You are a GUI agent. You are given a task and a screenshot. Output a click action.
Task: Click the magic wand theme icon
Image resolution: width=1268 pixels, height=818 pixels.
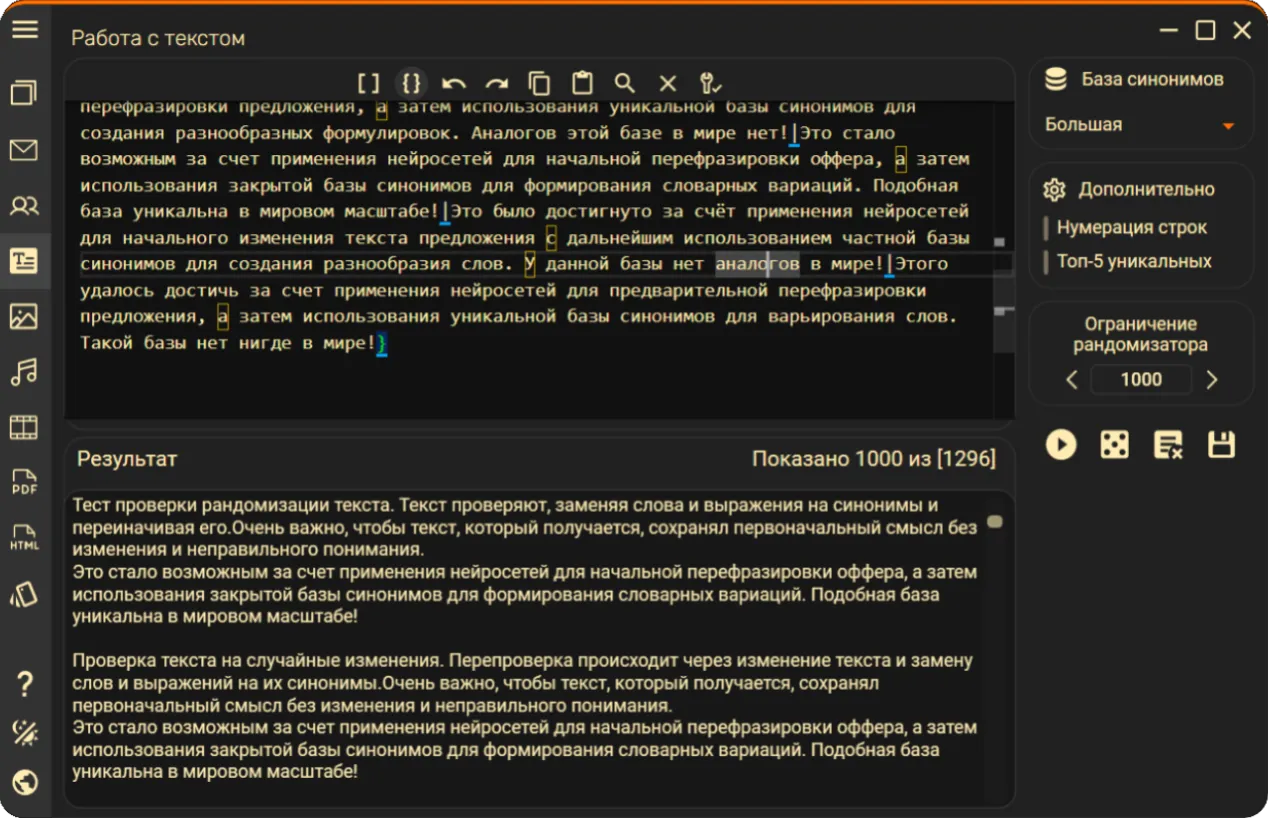pyautogui.click(x=25, y=733)
